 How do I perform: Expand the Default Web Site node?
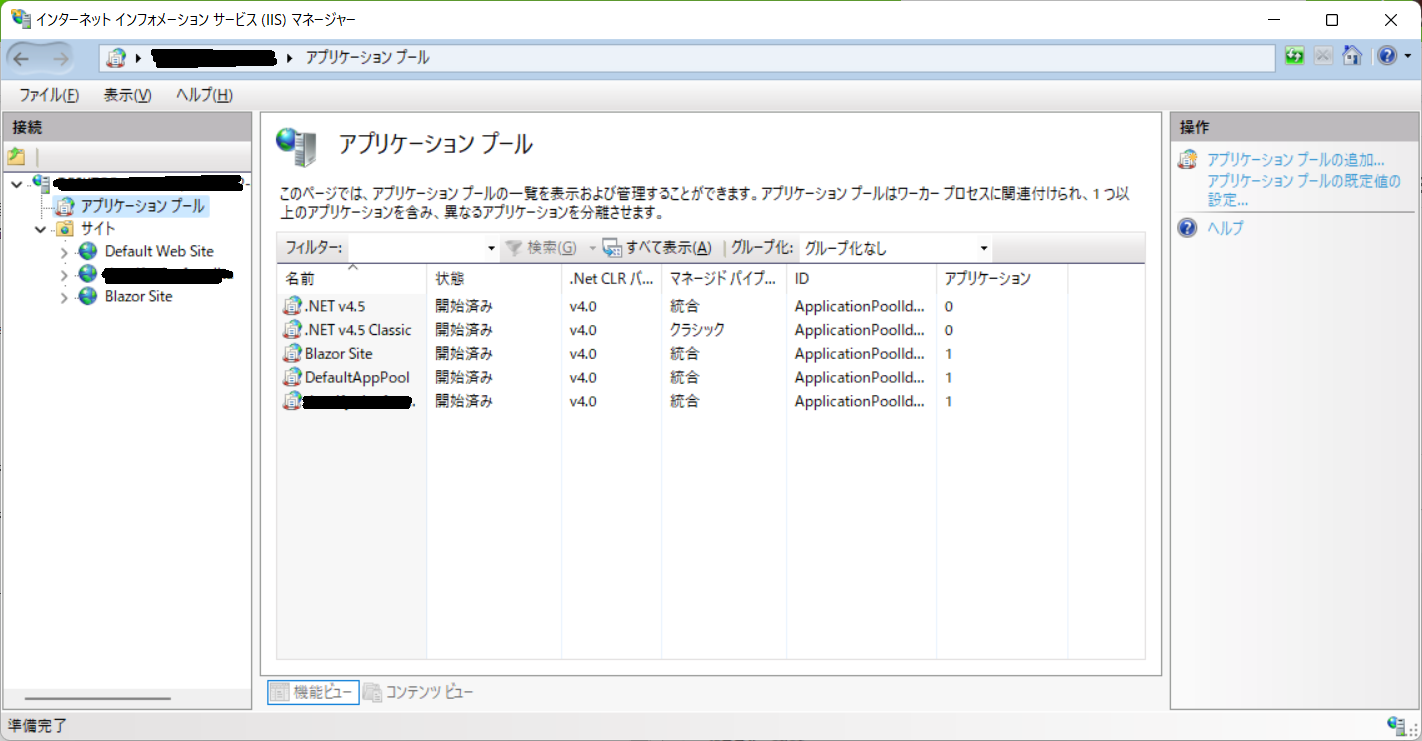[64, 252]
